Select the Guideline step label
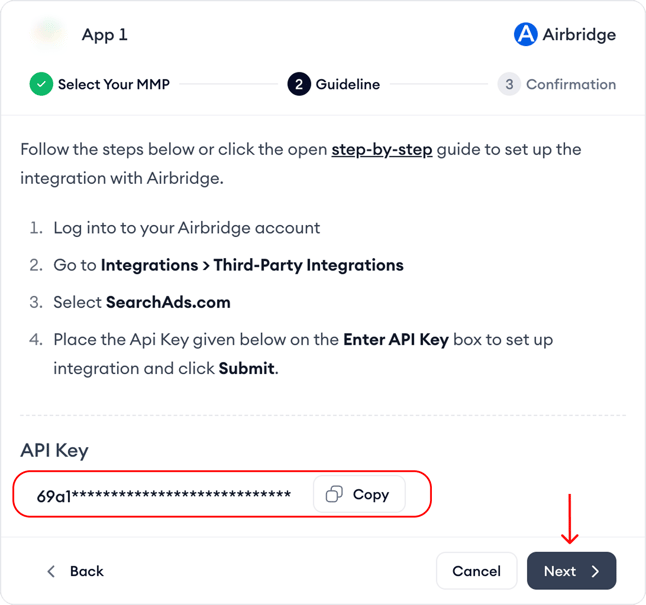This screenshot has width=646, height=605. pyautogui.click(x=348, y=84)
